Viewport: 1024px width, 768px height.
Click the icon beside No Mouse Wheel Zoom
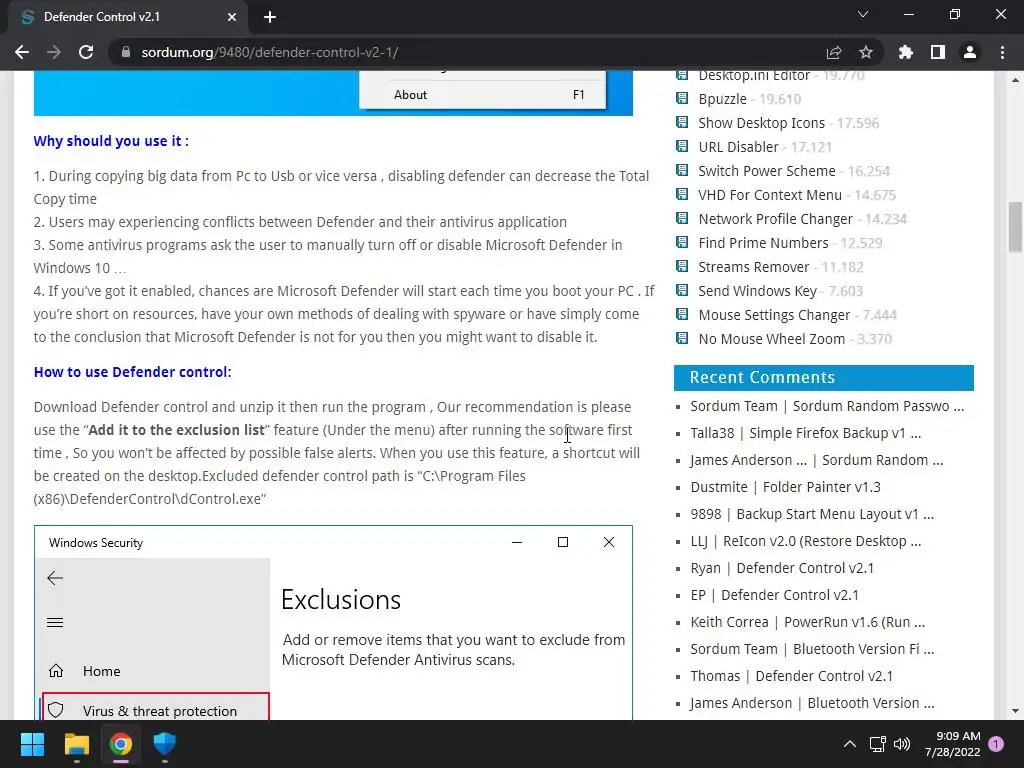click(682, 338)
